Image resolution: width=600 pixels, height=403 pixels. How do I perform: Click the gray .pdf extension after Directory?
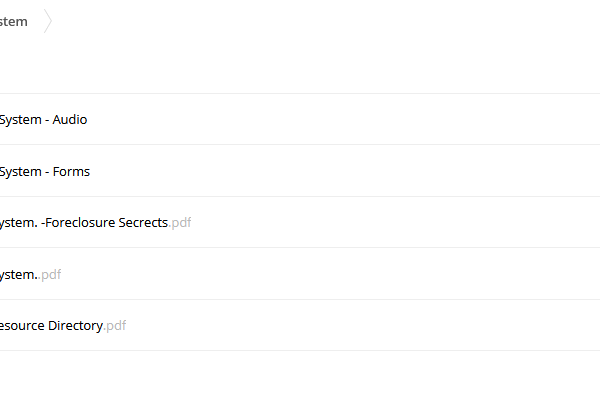coord(115,326)
